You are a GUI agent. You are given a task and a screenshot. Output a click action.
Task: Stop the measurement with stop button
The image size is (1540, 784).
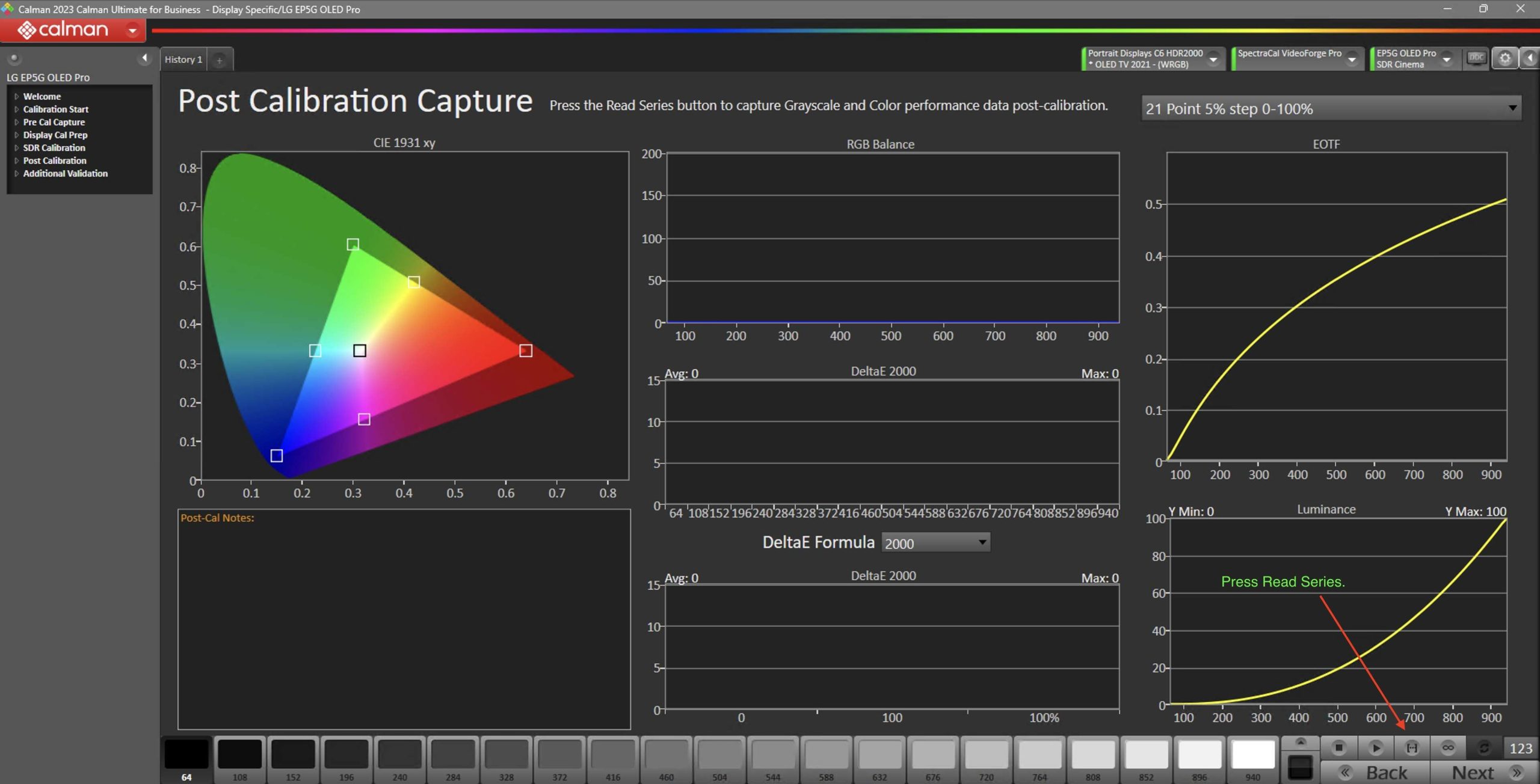[1338, 747]
